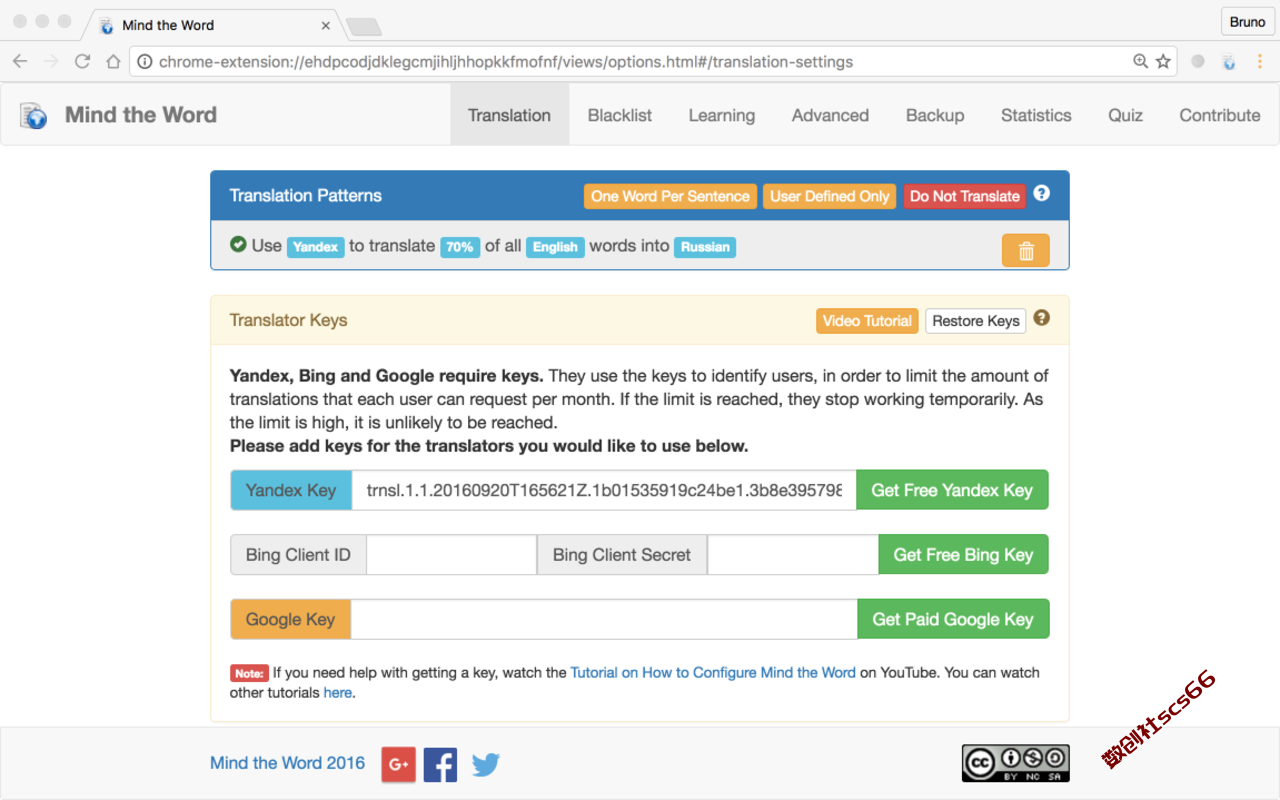Screen dimensions: 1280x800
Task: Click the Bruno profile button
Action: click(1247, 22)
